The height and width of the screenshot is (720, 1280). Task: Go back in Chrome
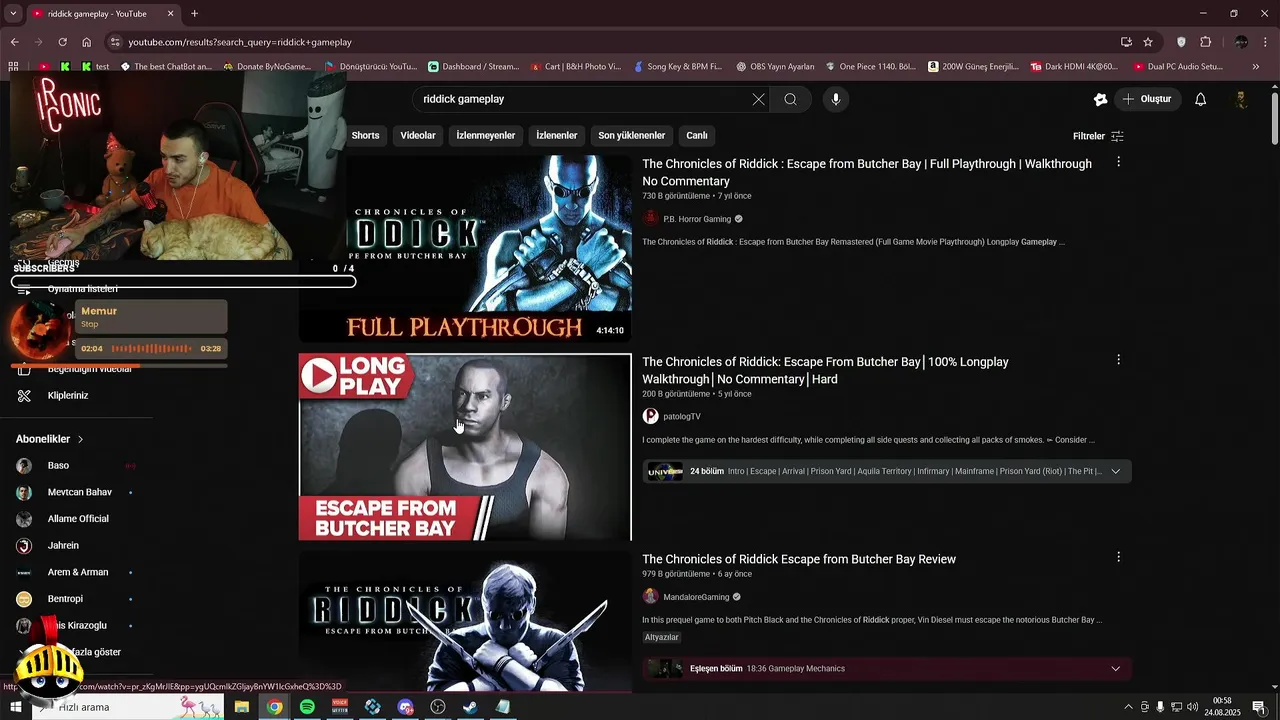pos(14,42)
